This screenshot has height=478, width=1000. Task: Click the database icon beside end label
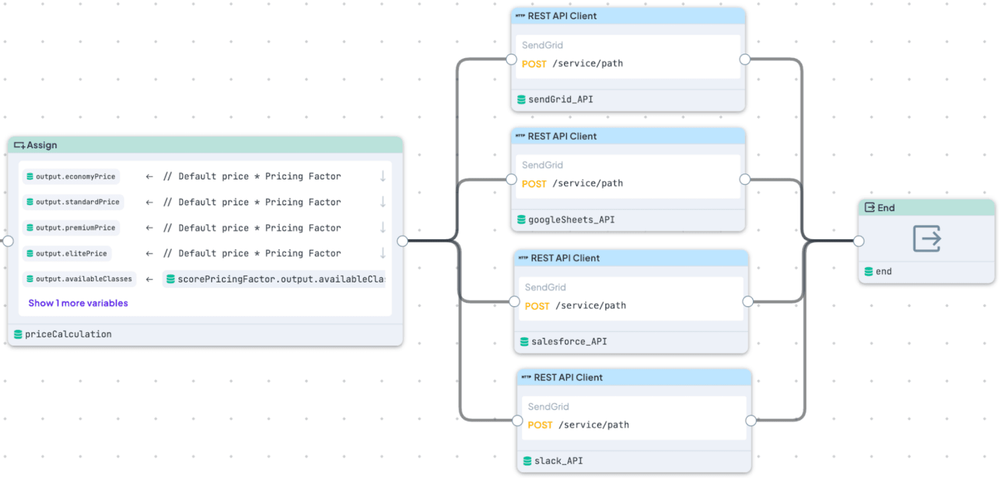coord(869,272)
